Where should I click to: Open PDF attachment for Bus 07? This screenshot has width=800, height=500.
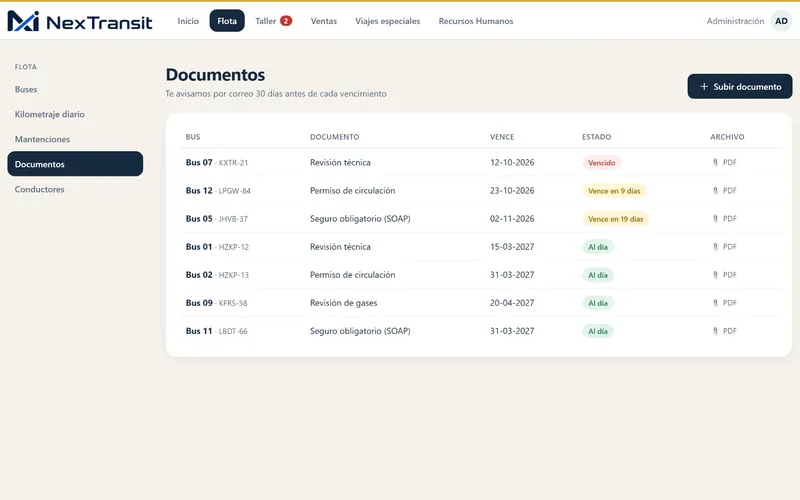click(724, 162)
